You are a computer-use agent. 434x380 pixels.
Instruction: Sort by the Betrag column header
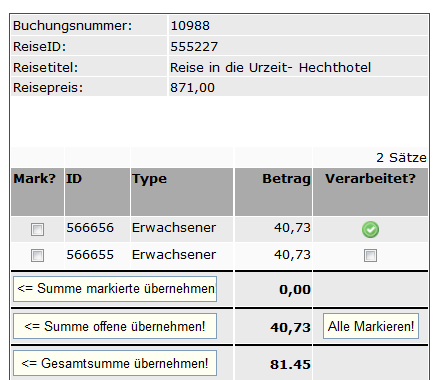pos(286,179)
